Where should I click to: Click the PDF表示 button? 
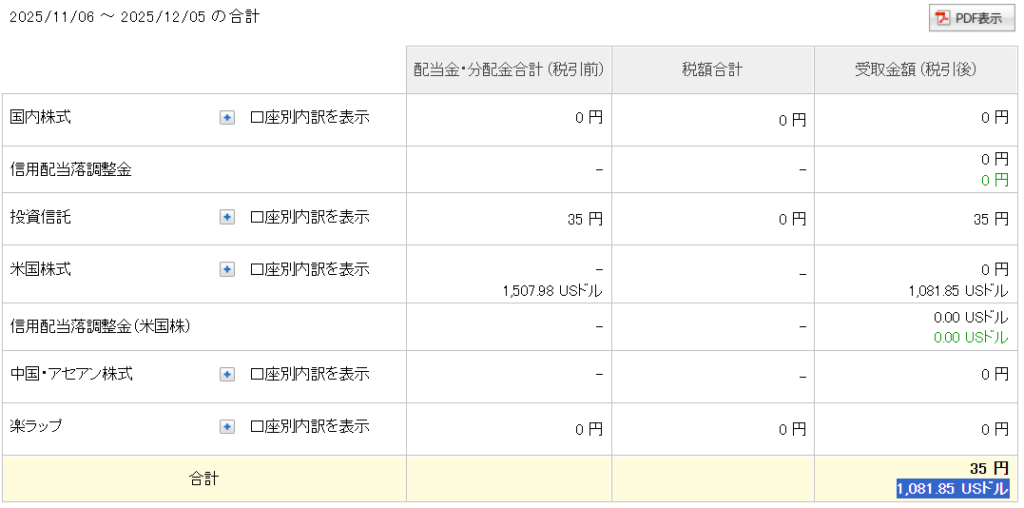tap(971, 19)
